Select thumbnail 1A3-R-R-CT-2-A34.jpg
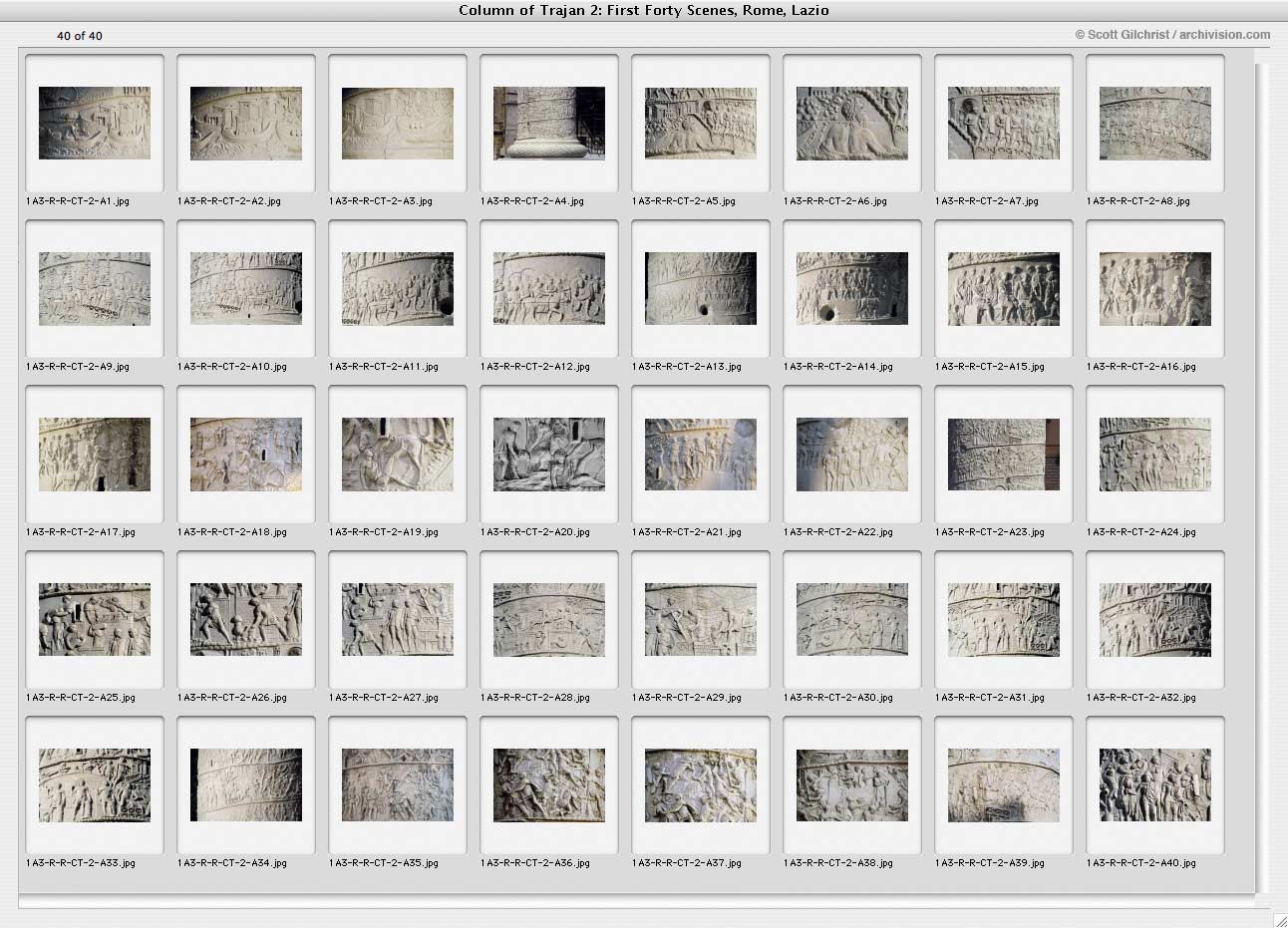The image size is (1288, 928). pos(246,784)
